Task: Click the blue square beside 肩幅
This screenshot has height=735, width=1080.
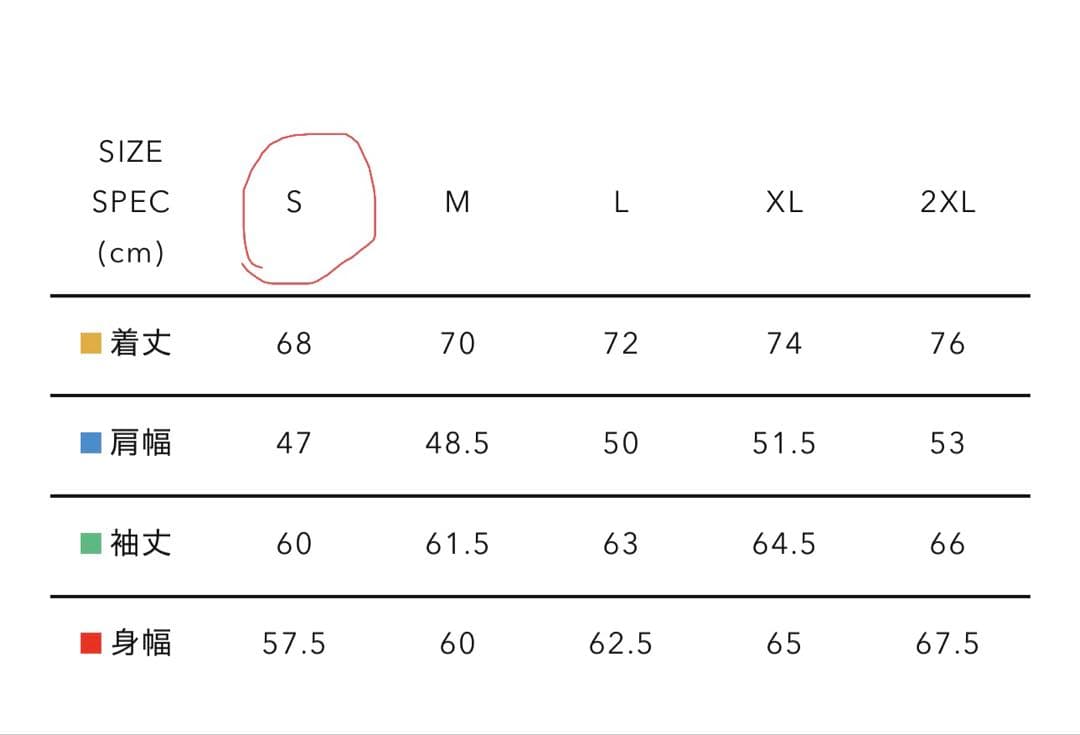Action: coord(91,443)
